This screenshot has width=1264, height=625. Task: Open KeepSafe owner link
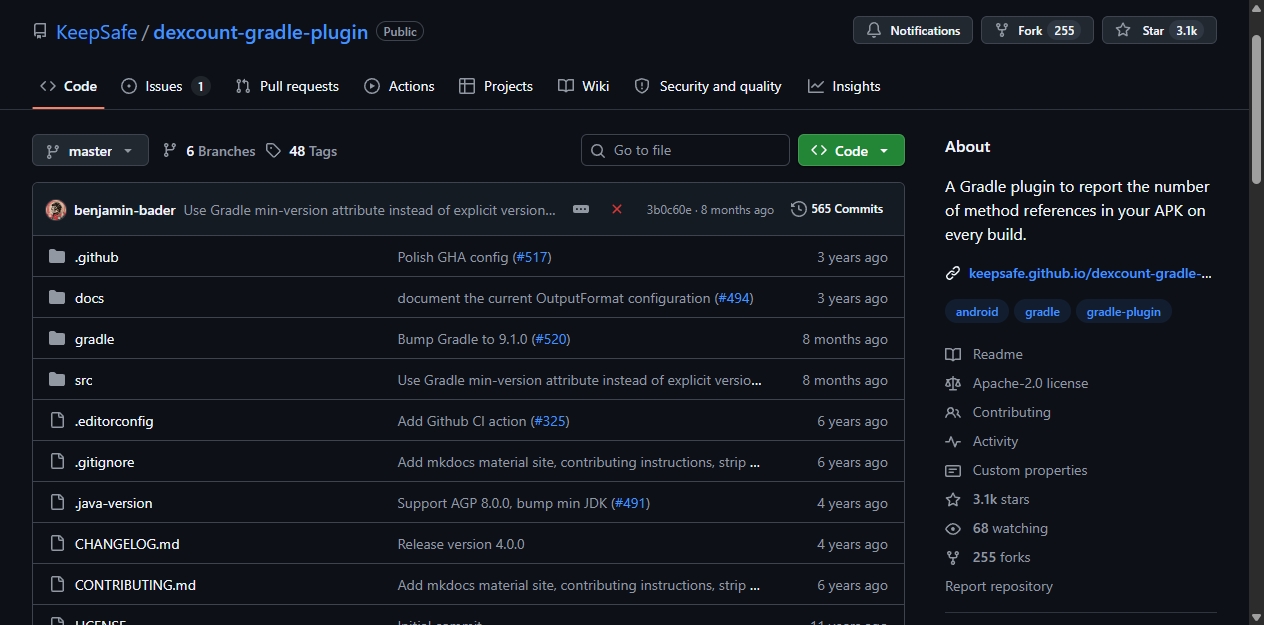96,31
